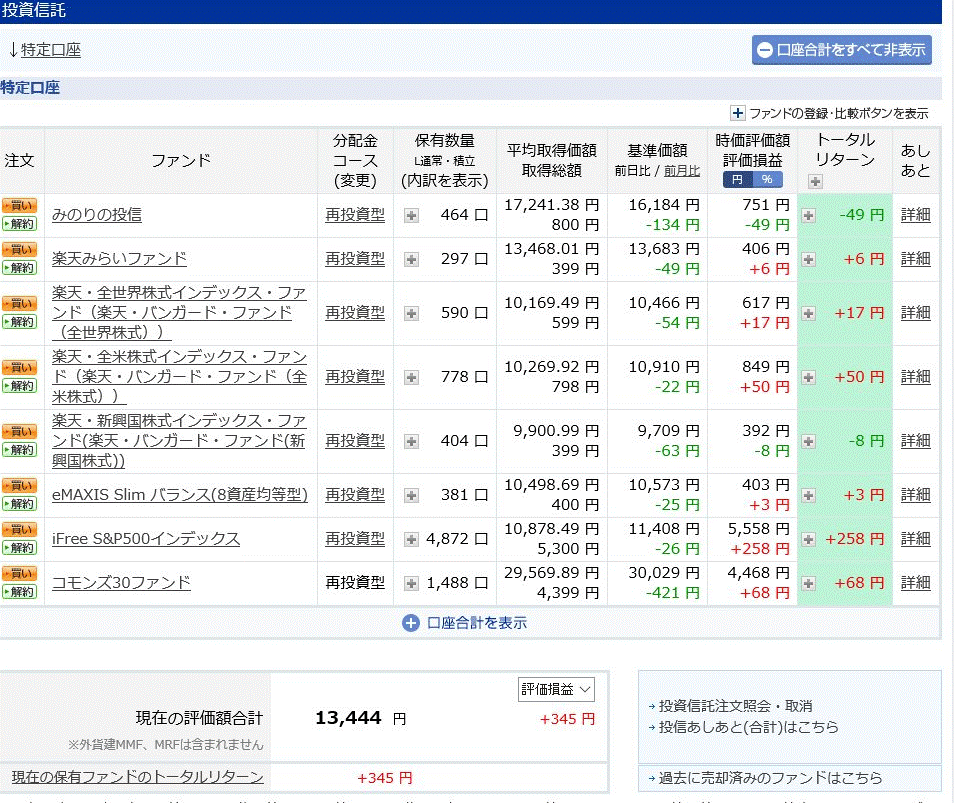Click 口座合計をすべて非表示 button
Viewport: 954px width, 803px height.
point(841,50)
